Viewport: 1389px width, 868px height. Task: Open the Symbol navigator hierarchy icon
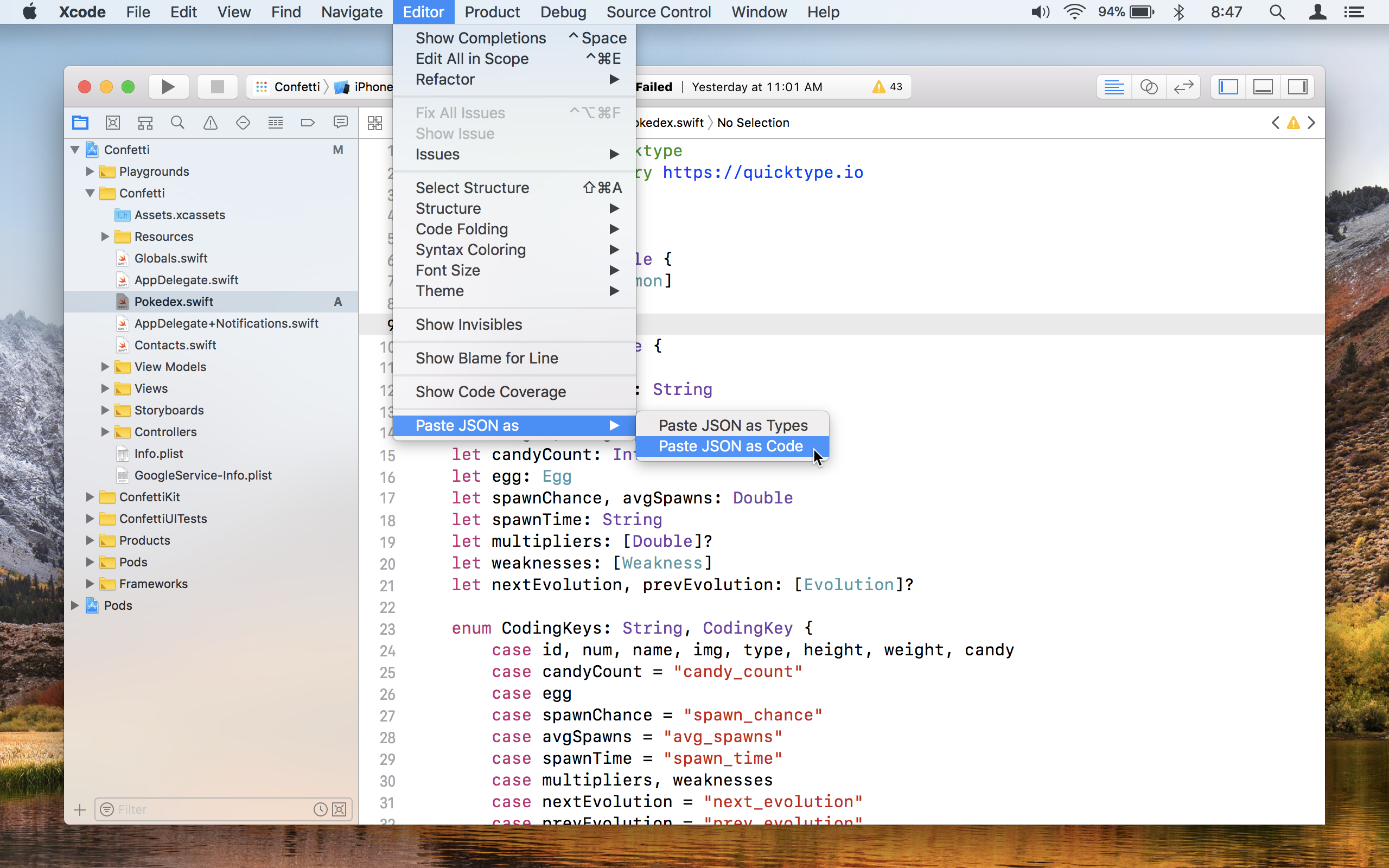(x=145, y=122)
